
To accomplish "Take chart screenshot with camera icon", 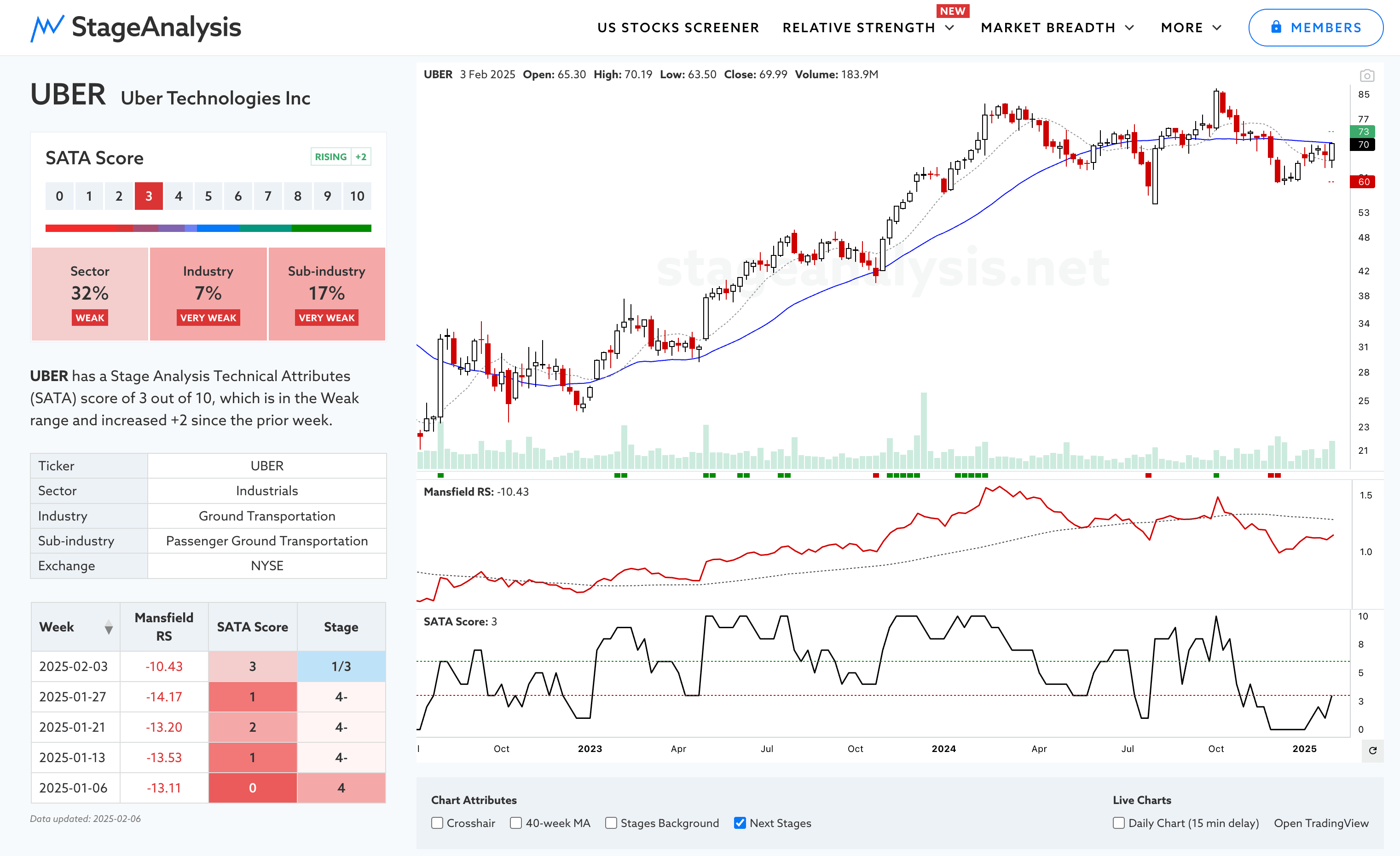I will click(x=1366, y=75).
